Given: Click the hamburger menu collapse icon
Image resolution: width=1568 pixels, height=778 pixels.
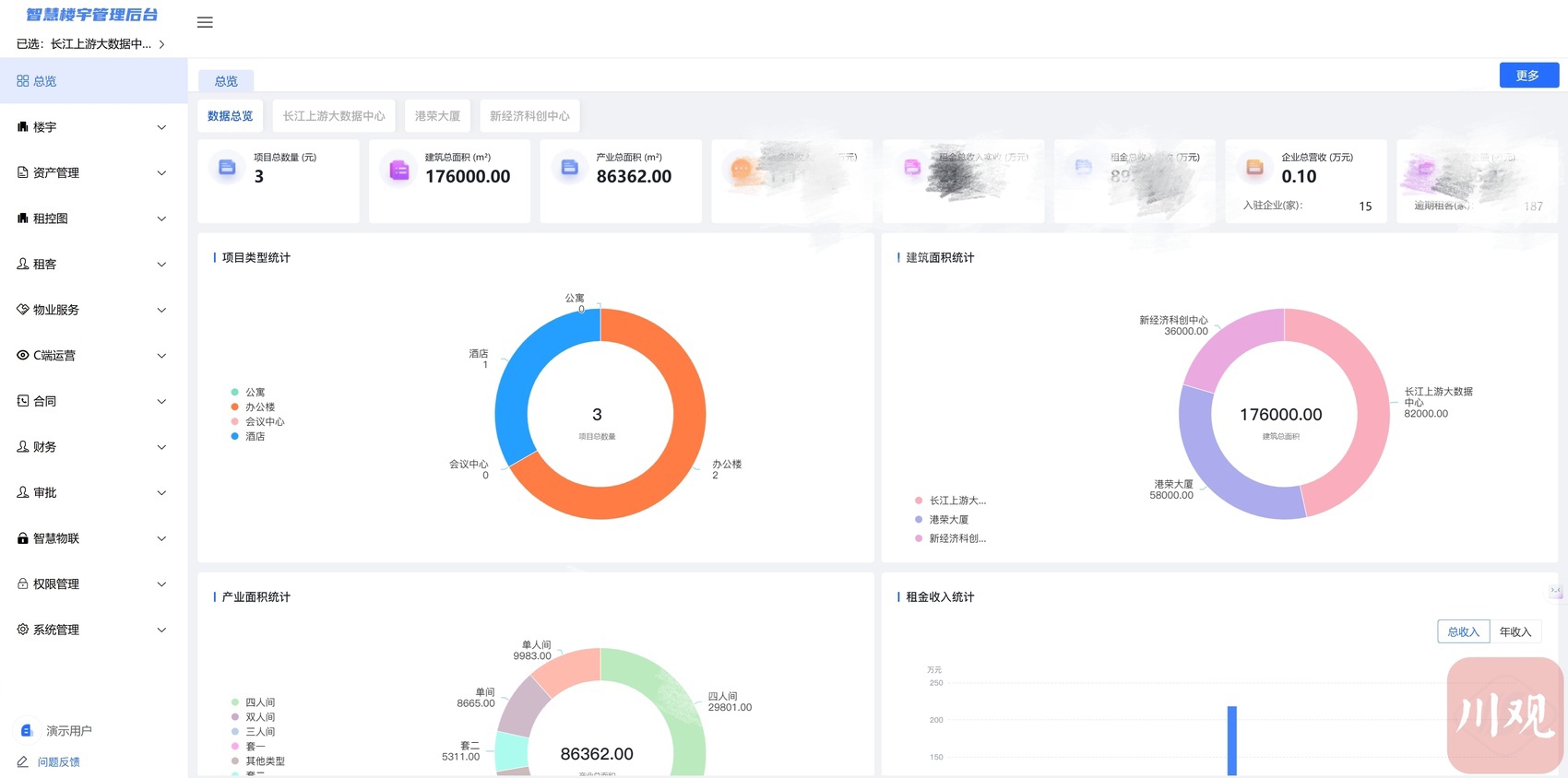Looking at the screenshot, I should click(205, 22).
